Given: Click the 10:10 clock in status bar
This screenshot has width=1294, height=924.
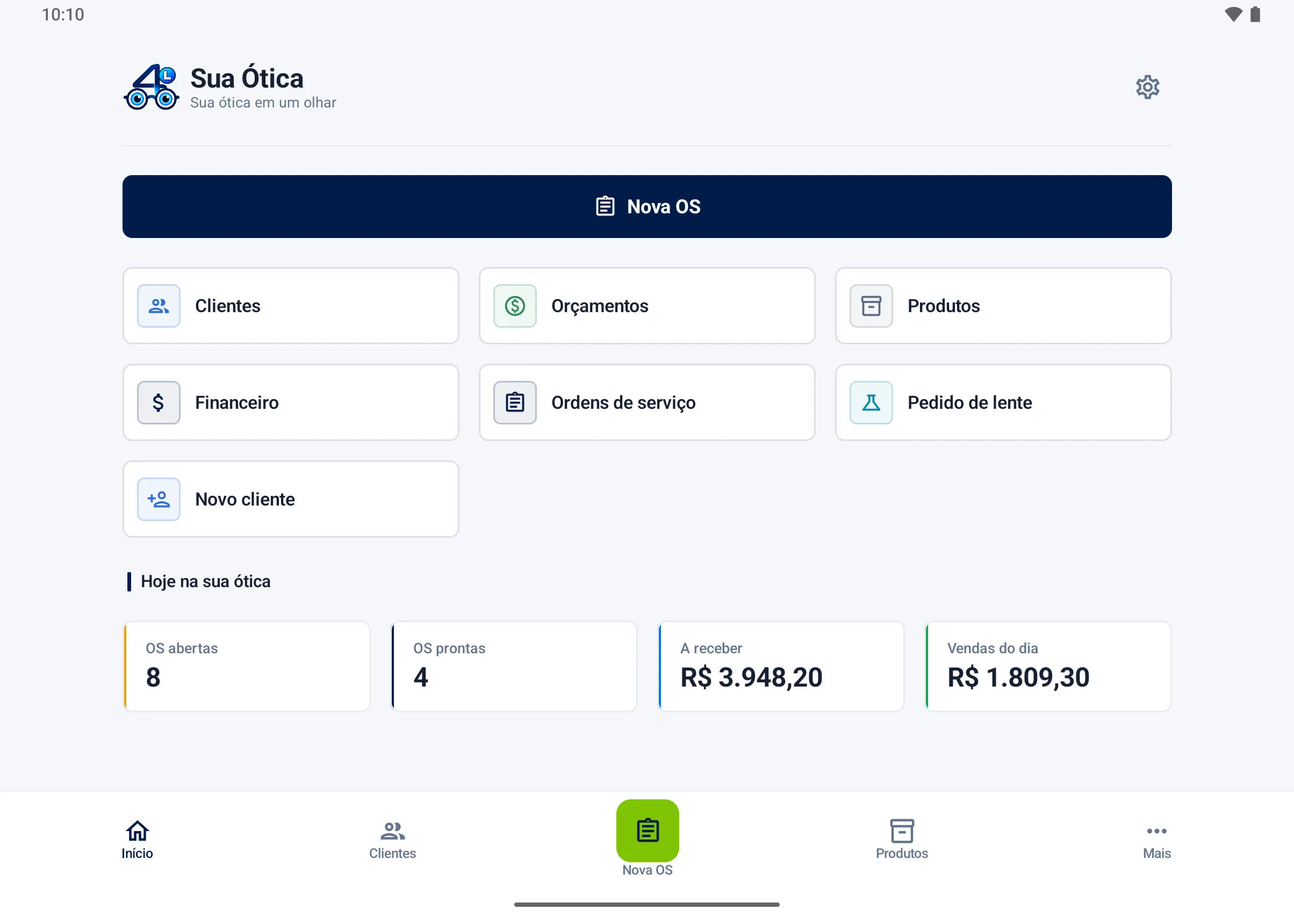Looking at the screenshot, I should [x=62, y=14].
